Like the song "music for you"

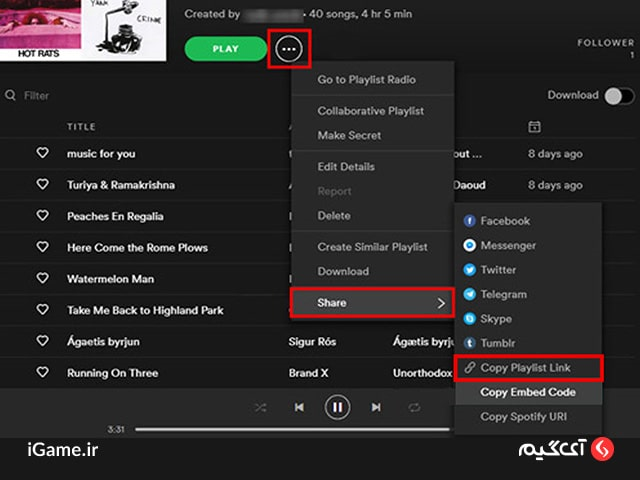(42, 153)
